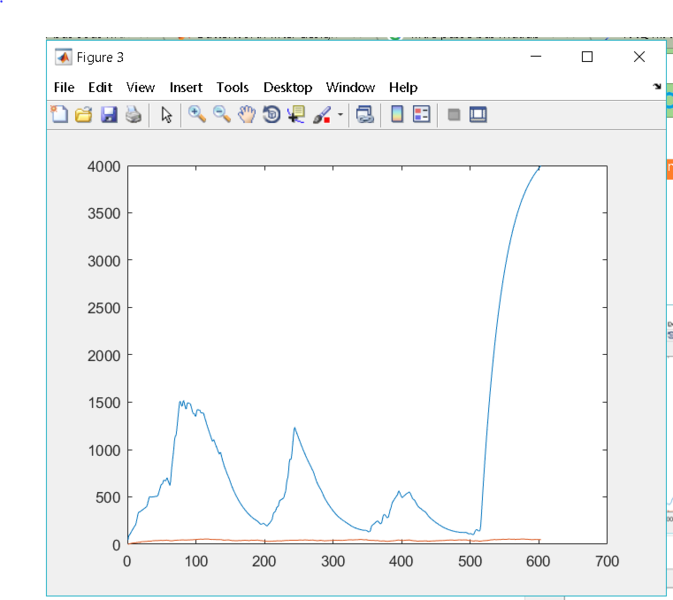673x600 pixels.
Task: Click the Hide Plot Tools icon
Action: coord(453,115)
